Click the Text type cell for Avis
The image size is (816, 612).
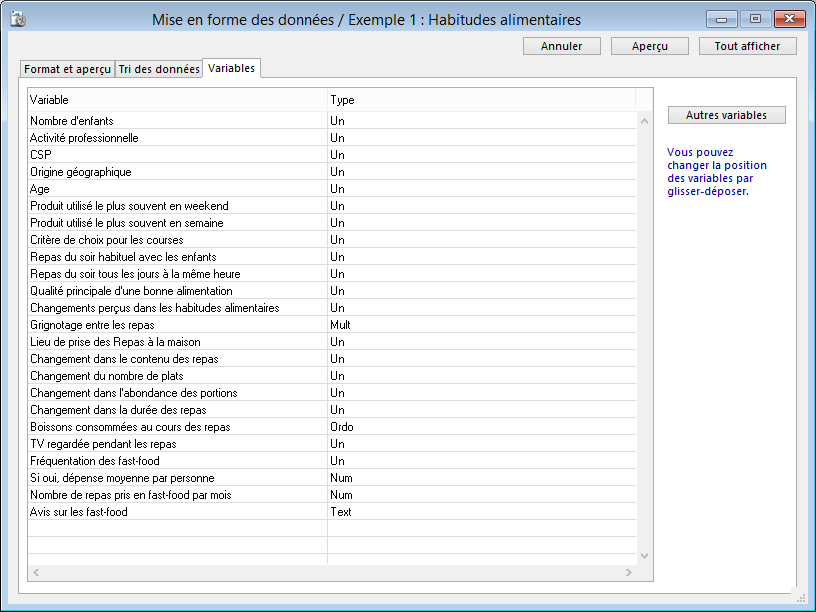(482, 512)
